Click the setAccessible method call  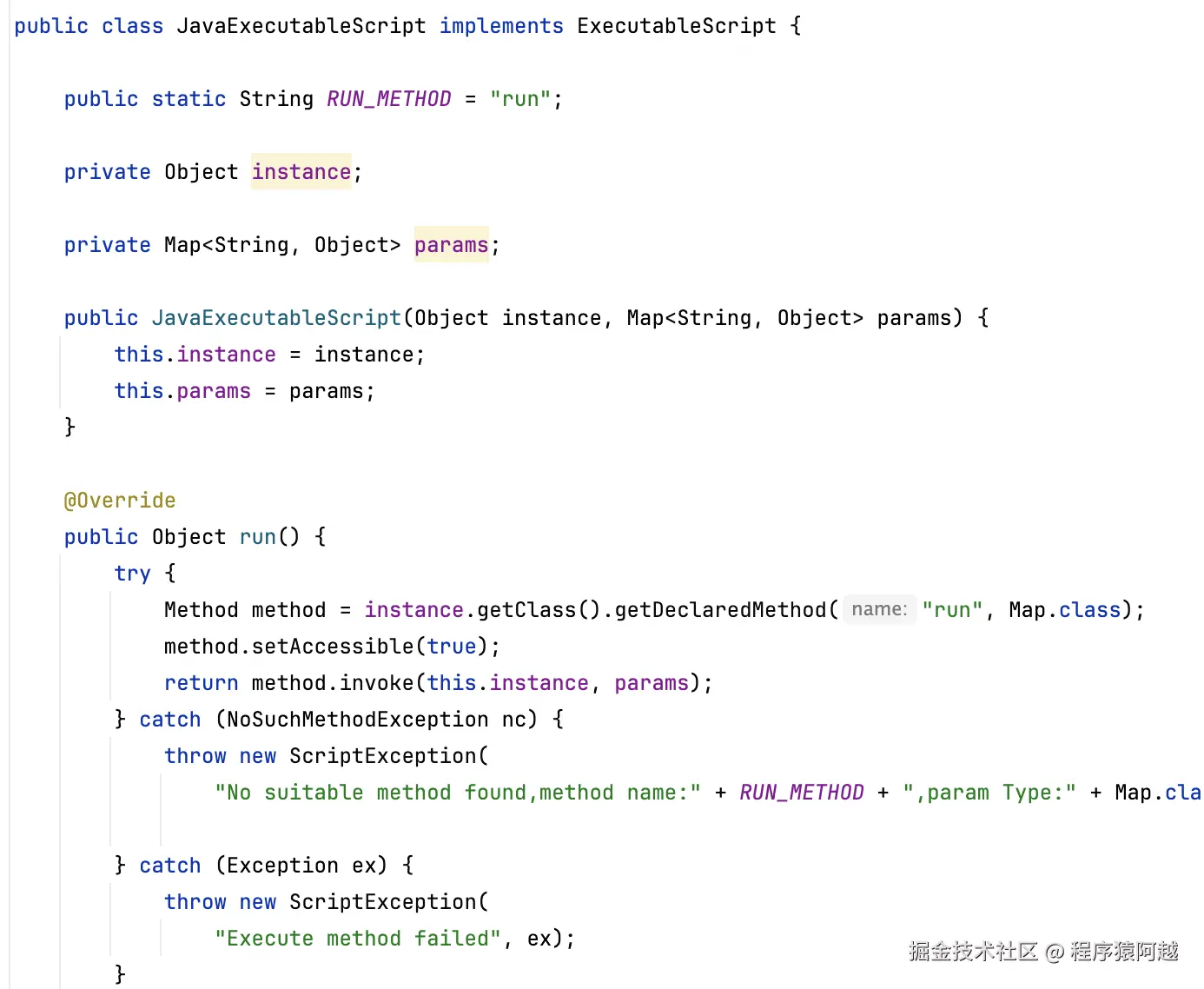pos(333,647)
